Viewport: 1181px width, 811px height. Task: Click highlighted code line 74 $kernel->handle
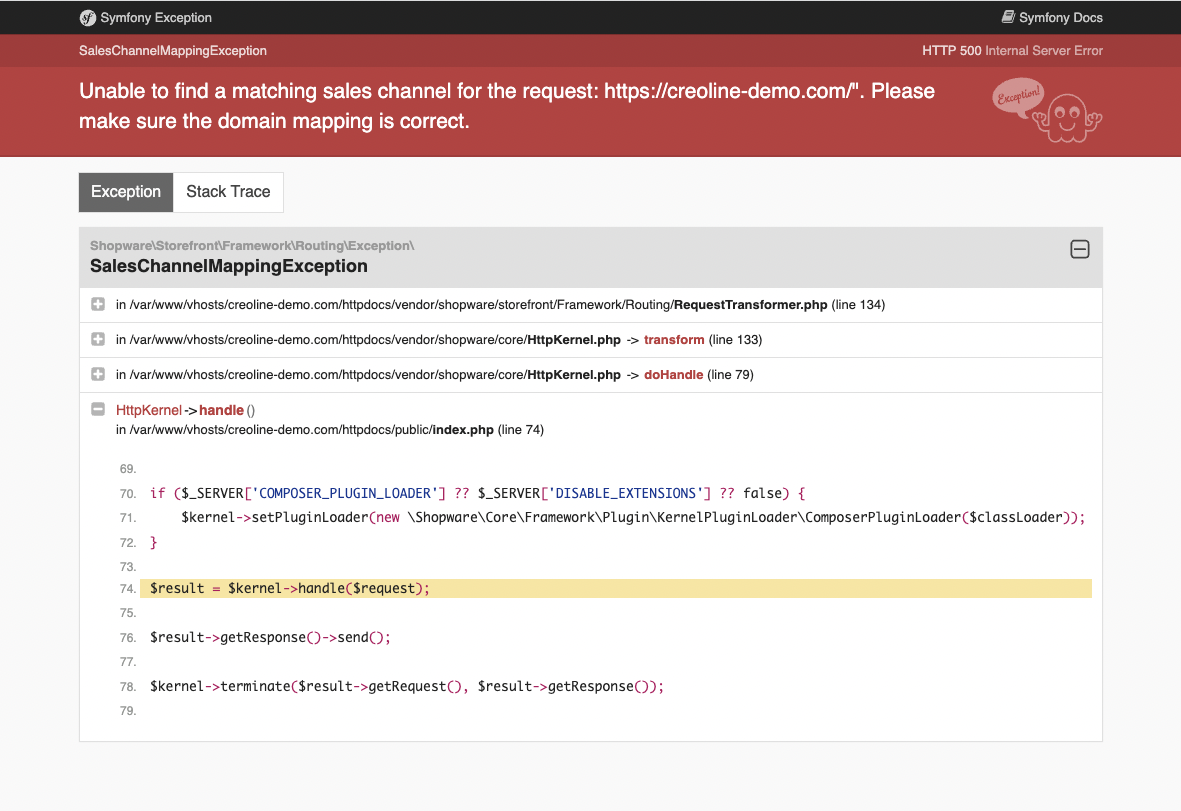tap(615, 588)
